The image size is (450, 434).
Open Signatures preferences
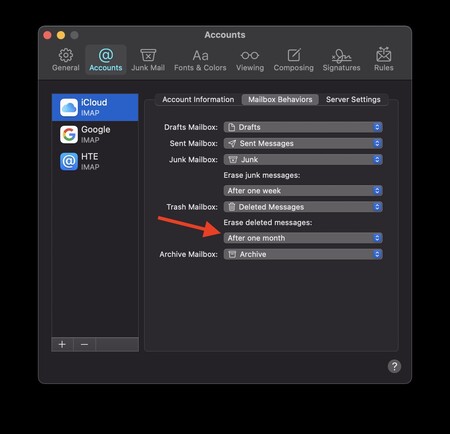click(x=341, y=60)
